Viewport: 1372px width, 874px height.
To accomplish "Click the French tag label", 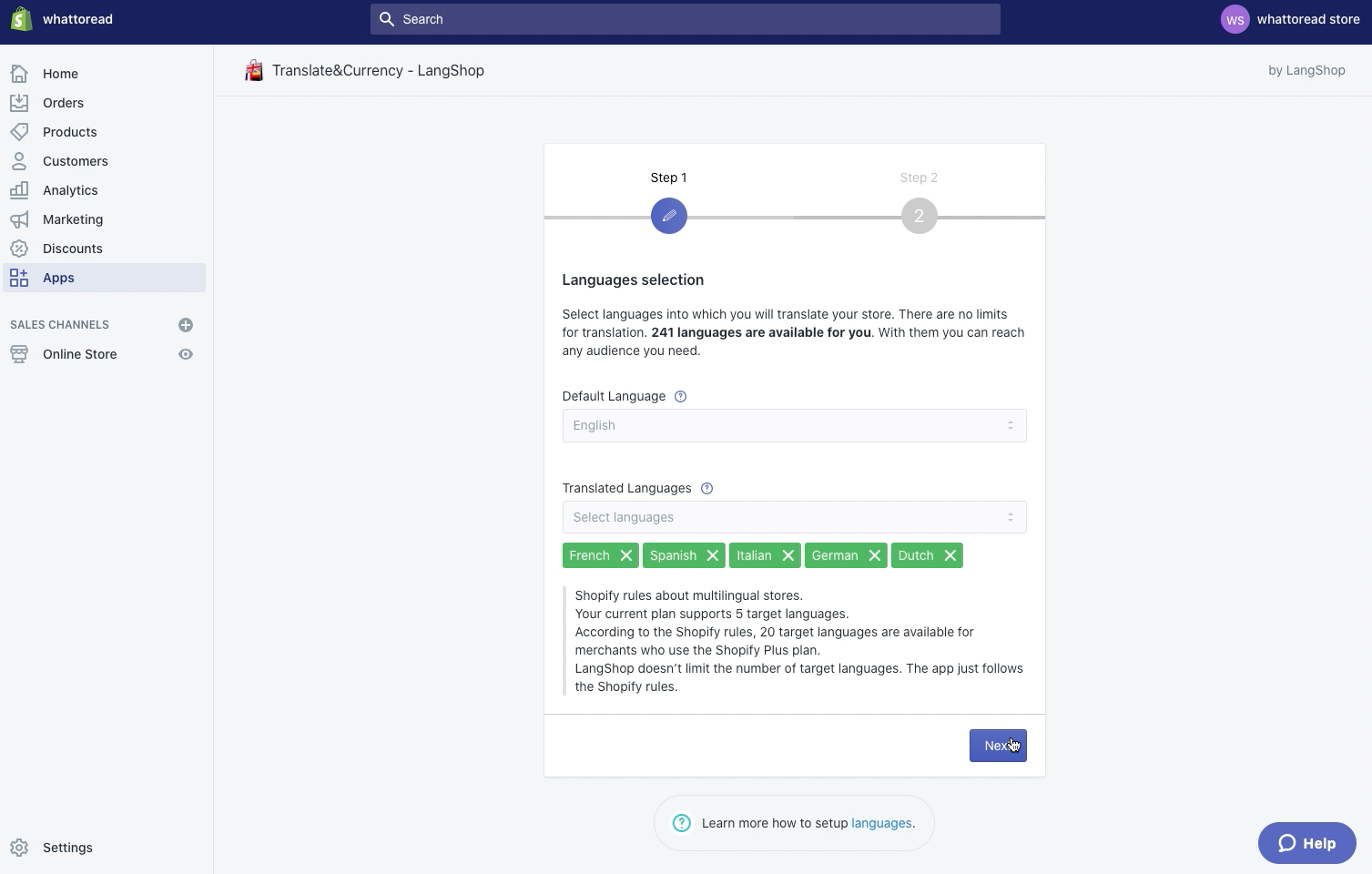I will click(589, 555).
